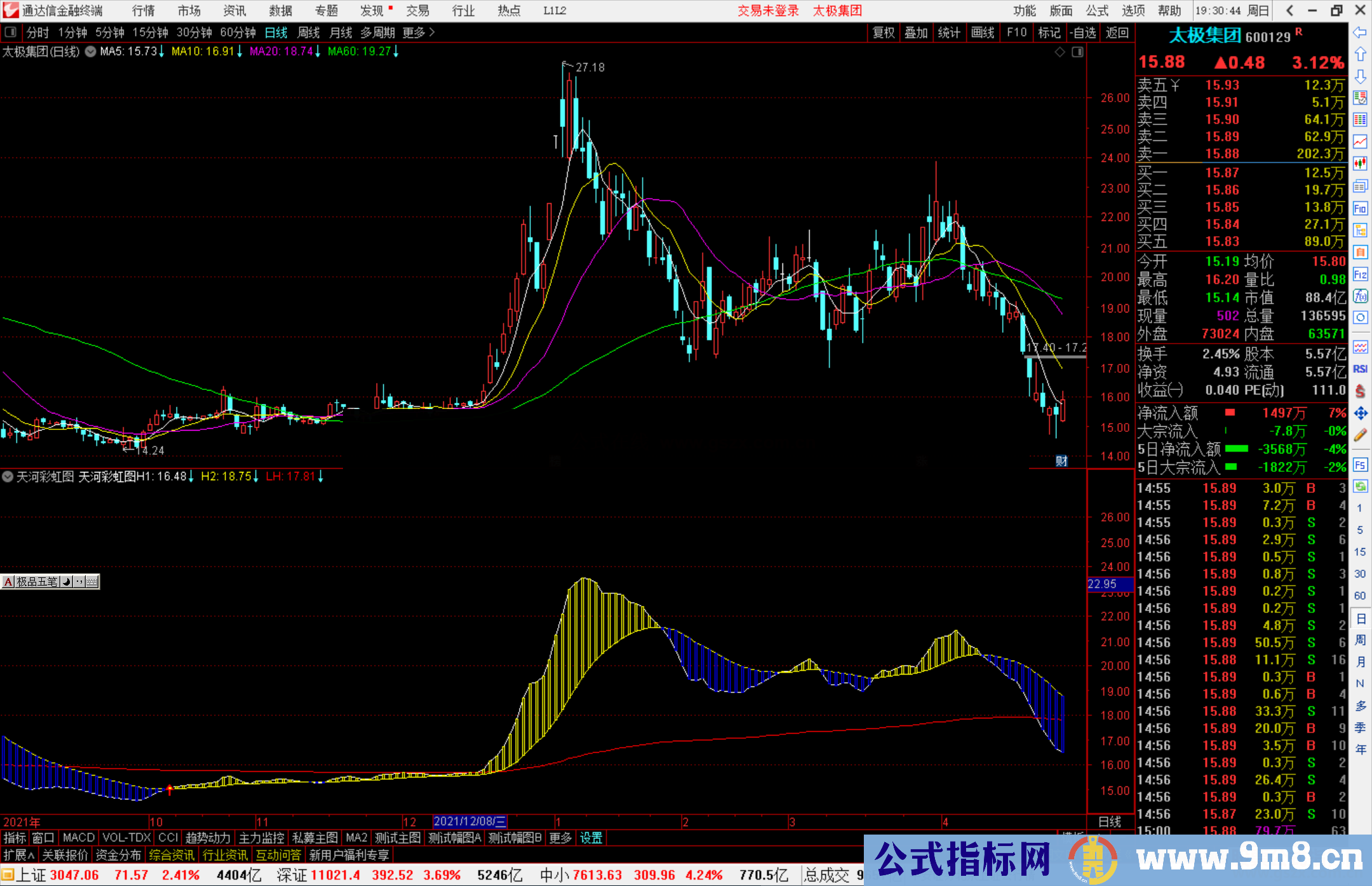Click the 设置 button in the indicator bar
Viewport: 1372px width, 886px height.
tap(591, 838)
